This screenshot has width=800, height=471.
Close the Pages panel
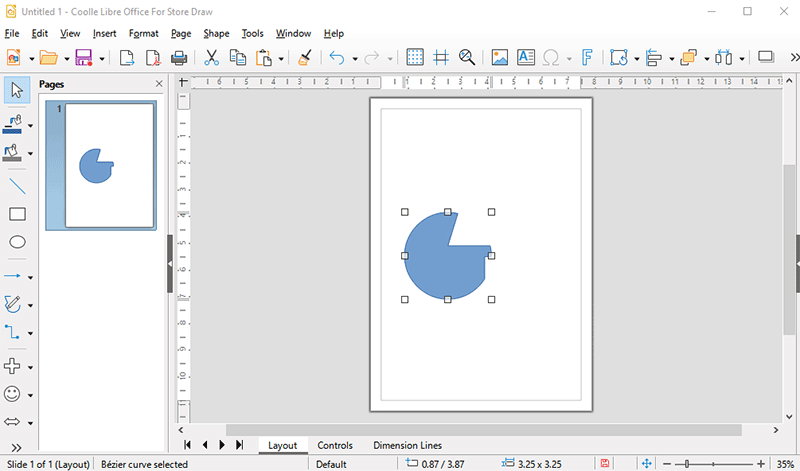(159, 84)
